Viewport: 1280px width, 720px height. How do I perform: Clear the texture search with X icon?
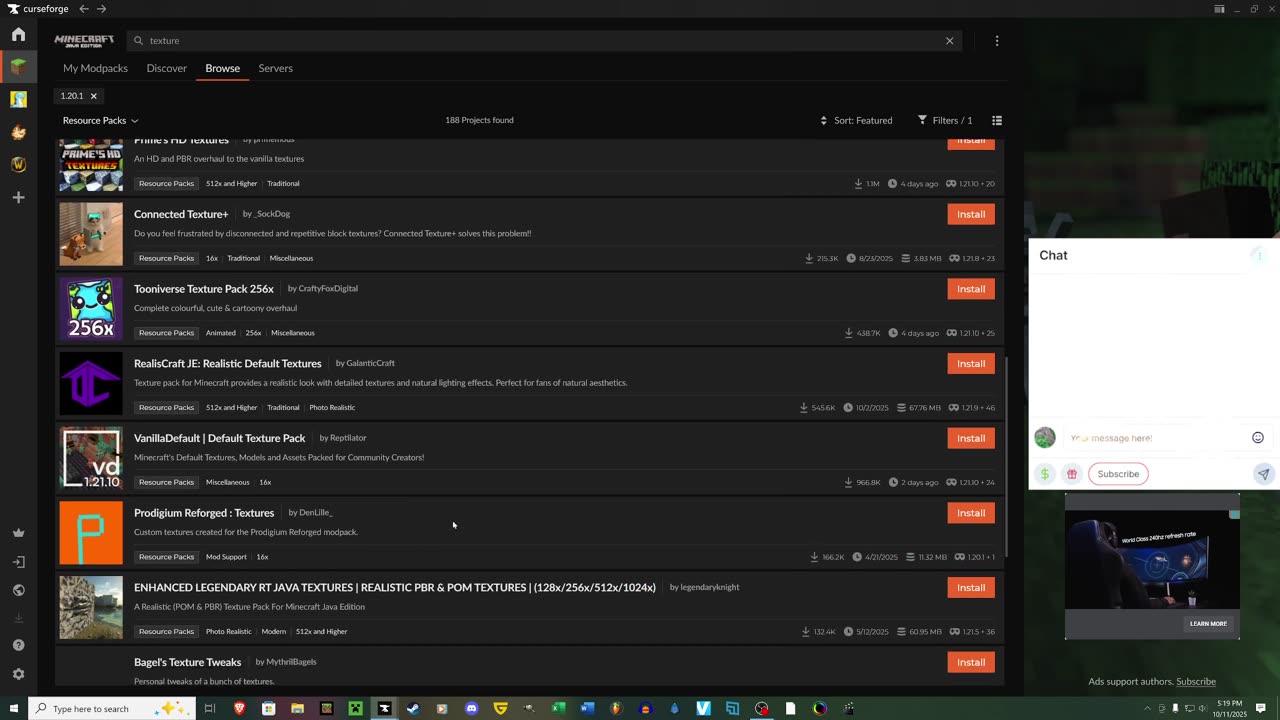[950, 41]
